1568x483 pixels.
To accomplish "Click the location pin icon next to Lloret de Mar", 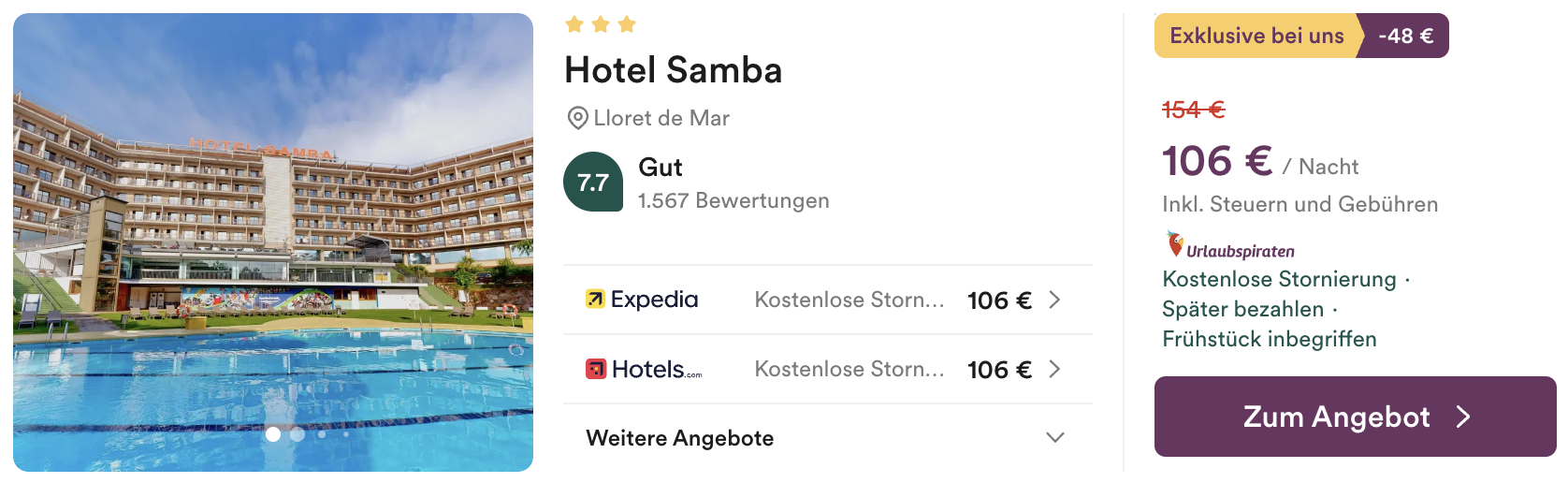I will (x=578, y=119).
